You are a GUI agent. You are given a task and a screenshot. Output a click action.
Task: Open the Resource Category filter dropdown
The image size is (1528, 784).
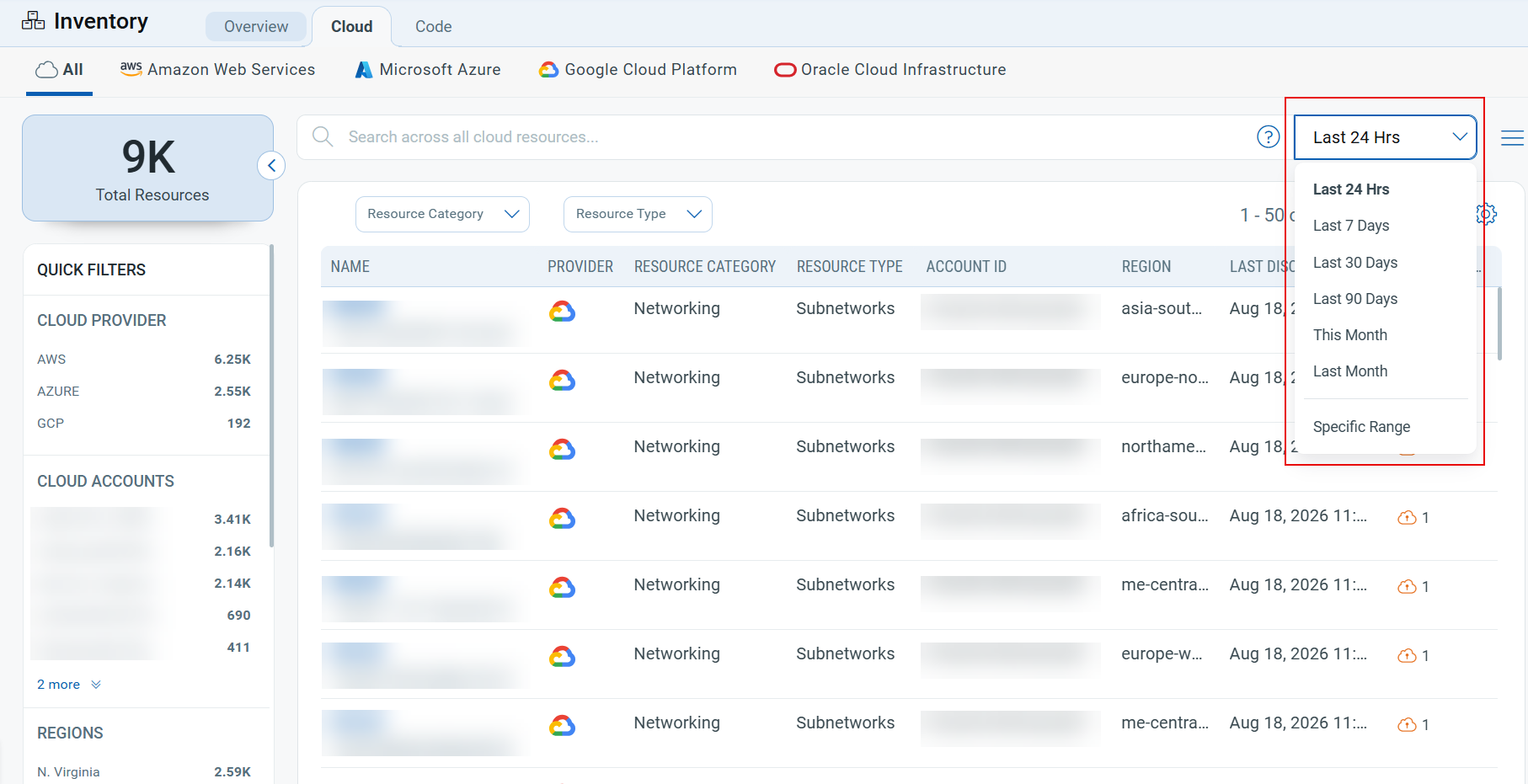(x=442, y=214)
